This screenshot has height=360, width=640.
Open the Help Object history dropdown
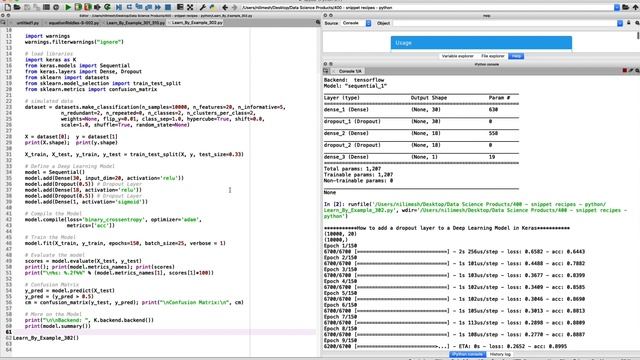coord(620,23)
